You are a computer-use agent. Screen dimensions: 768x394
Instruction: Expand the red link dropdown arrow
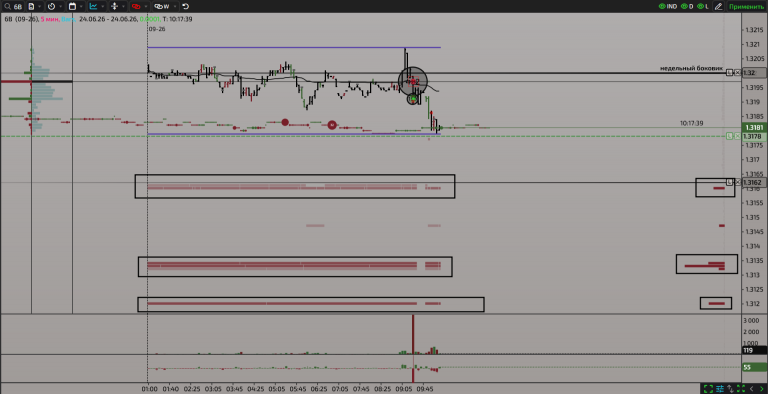tap(145, 6)
